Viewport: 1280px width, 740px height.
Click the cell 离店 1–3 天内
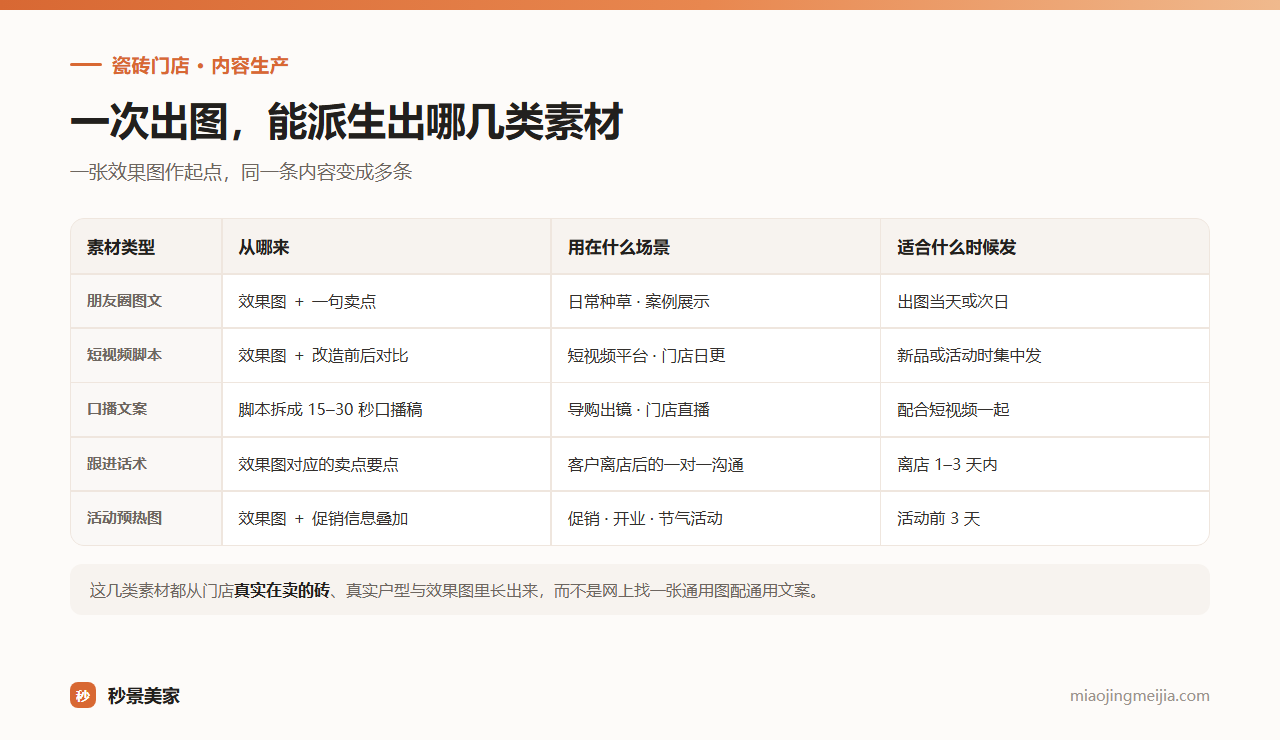1045,464
